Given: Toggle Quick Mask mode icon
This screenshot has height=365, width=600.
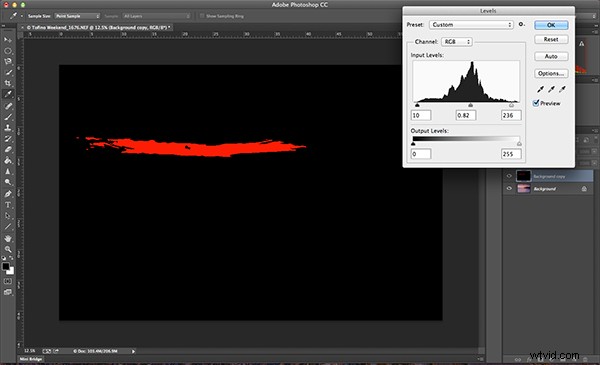Looking at the screenshot, I should (8, 281).
